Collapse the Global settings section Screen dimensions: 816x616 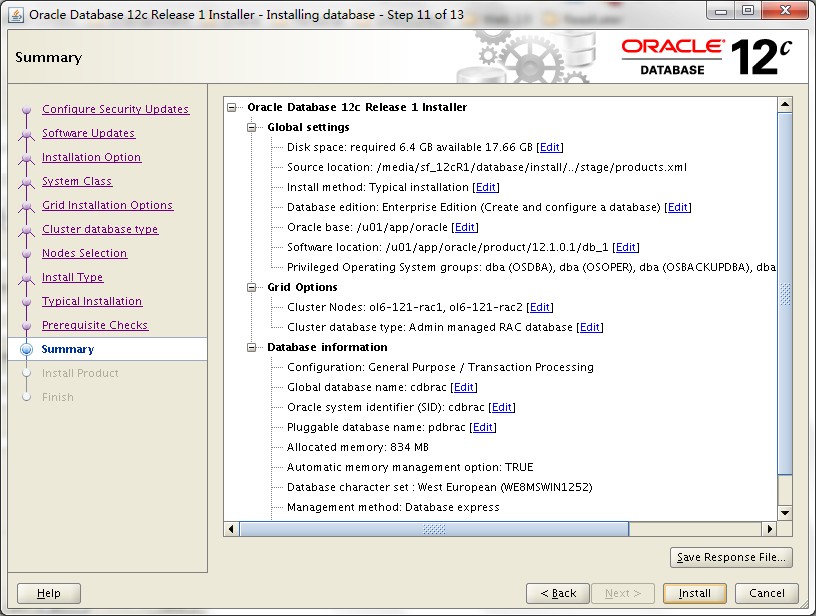point(252,127)
